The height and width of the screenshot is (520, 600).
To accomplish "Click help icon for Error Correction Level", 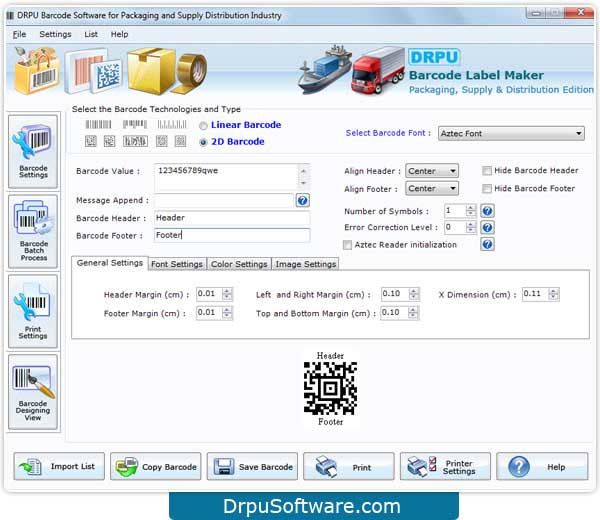I will (487, 228).
